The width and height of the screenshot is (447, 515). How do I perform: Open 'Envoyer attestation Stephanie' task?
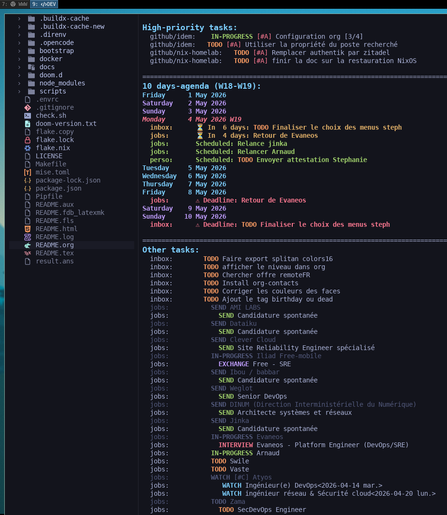[312, 160]
